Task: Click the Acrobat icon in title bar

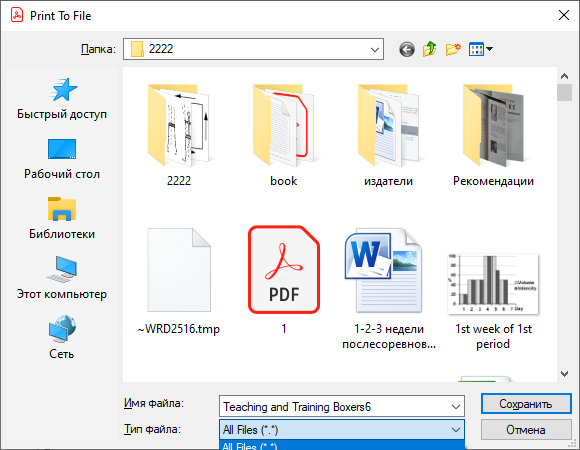Action: tap(17, 16)
